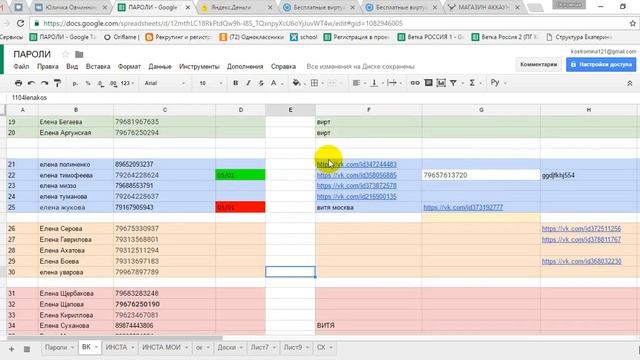Open the Правка menu
The height and width of the screenshot is (360, 640).
tap(48, 67)
